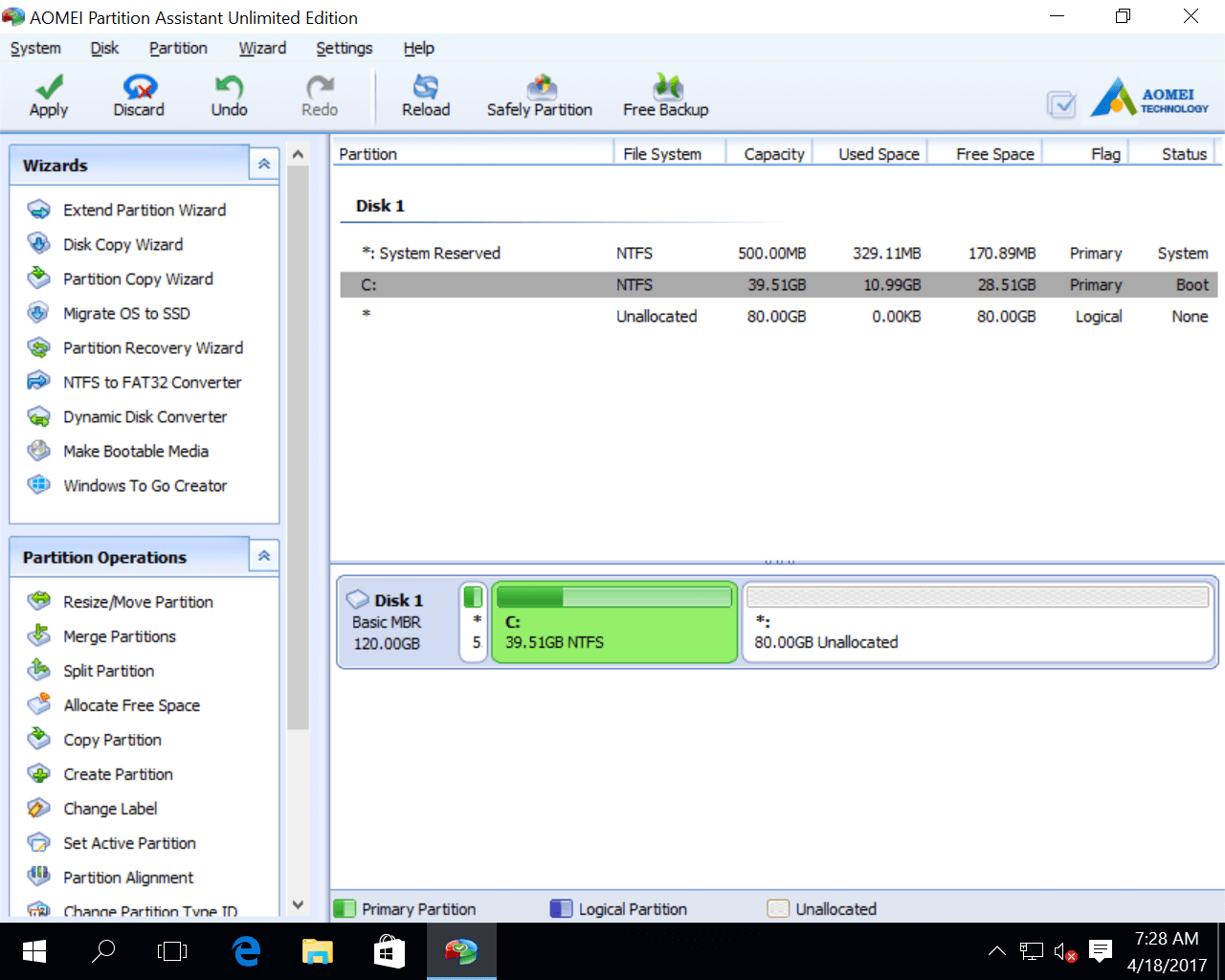Open Safely Partition tool
The image size is (1225, 980).
click(x=541, y=88)
